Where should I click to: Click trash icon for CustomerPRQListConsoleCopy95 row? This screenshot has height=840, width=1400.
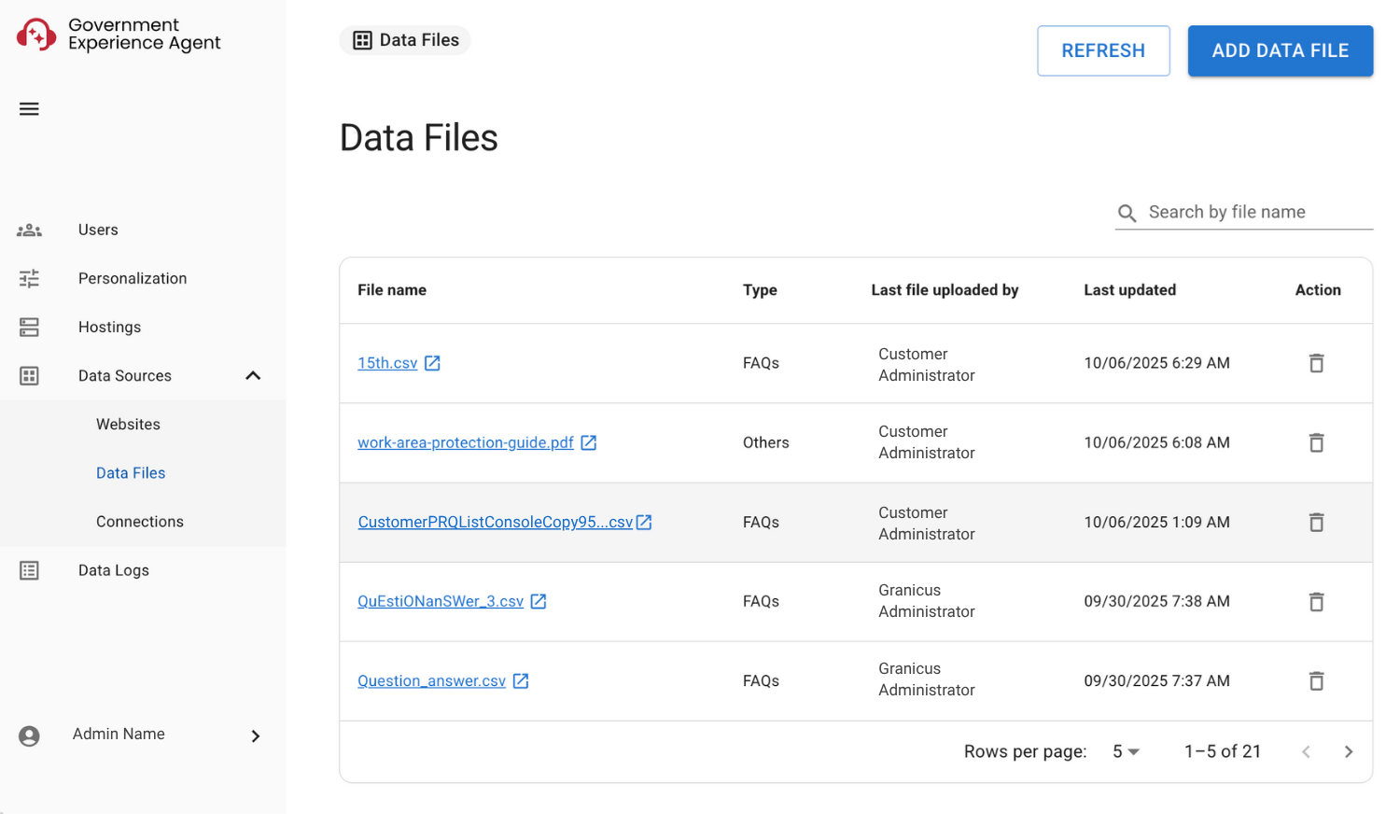tap(1316, 523)
